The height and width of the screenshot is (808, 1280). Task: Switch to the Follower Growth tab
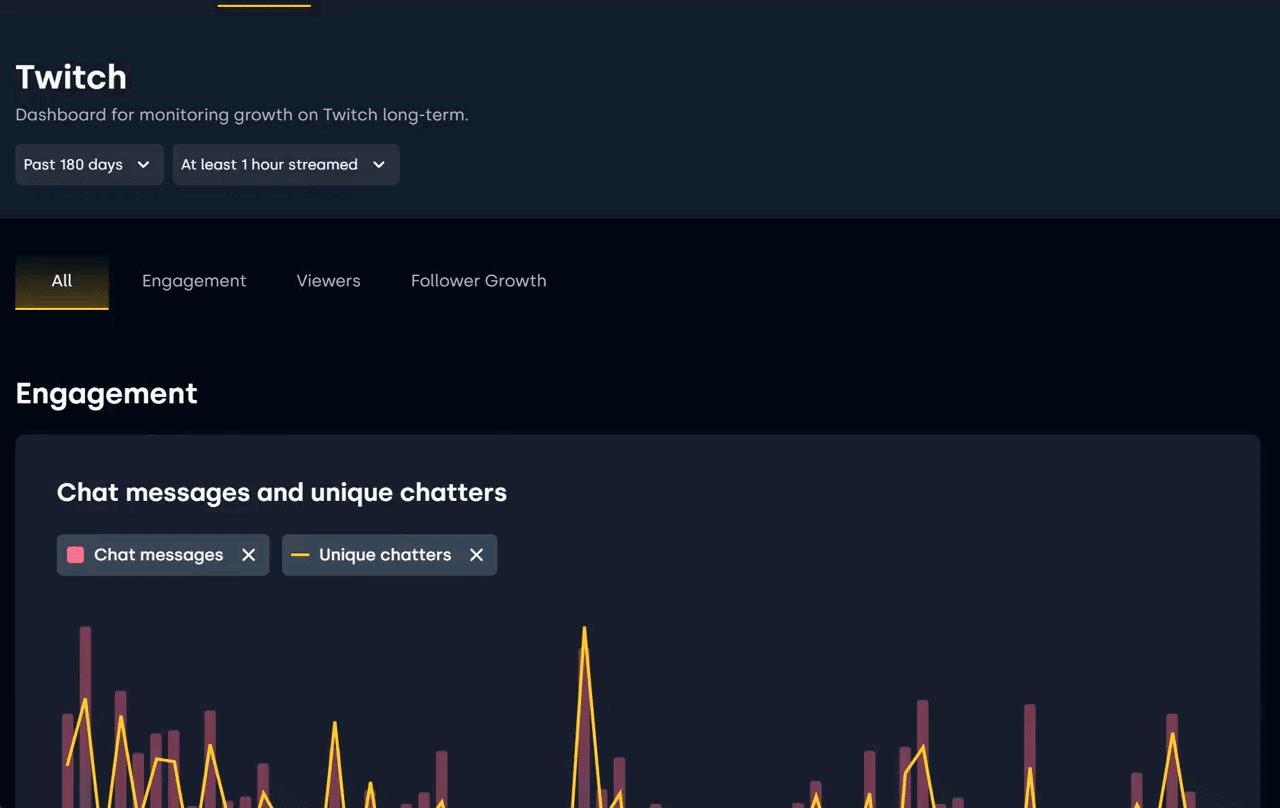click(478, 281)
